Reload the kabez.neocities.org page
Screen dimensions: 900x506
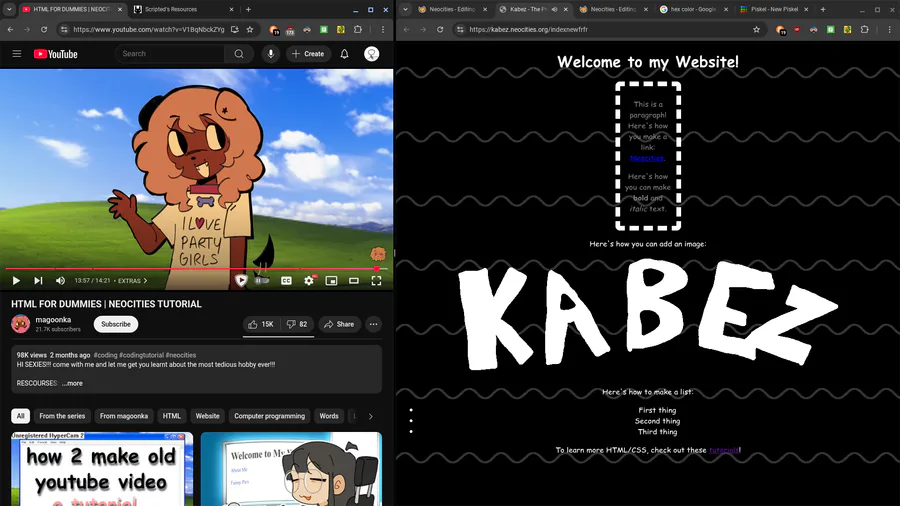point(440,29)
